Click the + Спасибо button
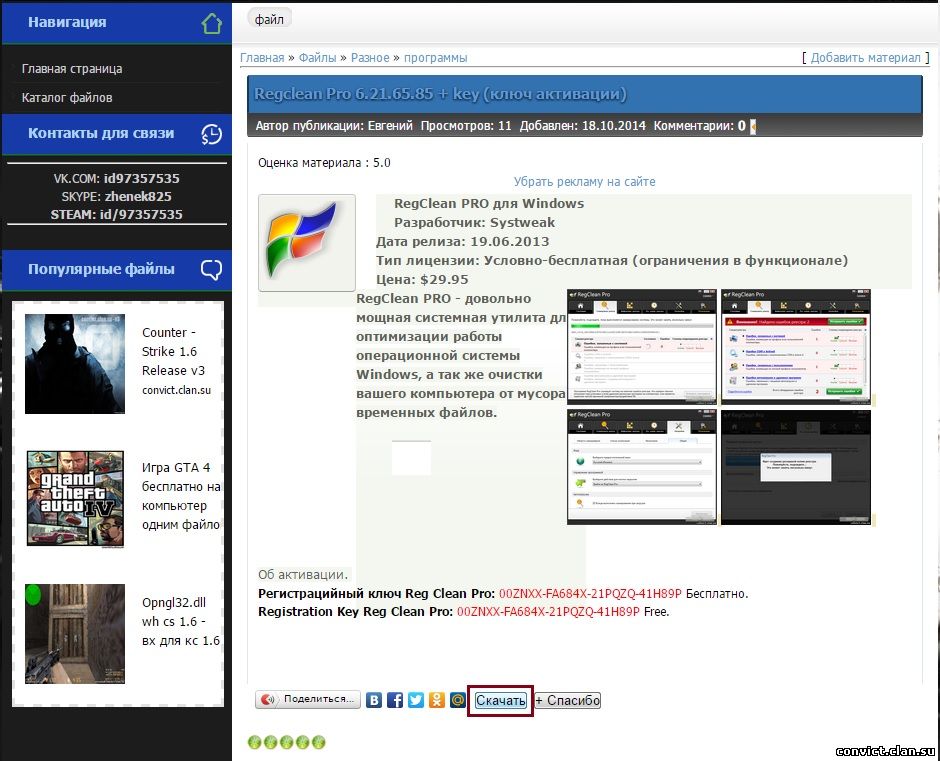940x761 pixels. click(x=567, y=700)
